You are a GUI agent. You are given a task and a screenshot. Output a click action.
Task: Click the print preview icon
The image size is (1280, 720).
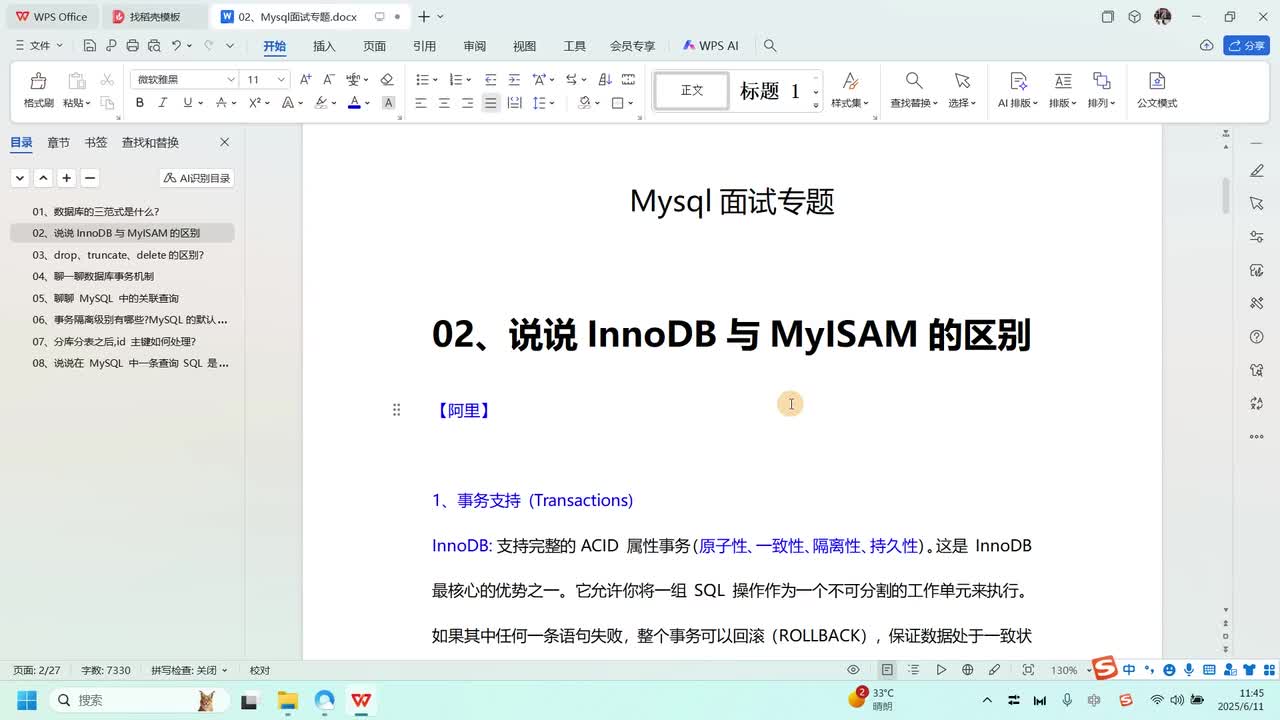pyautogui.click(x=154, y=46)
